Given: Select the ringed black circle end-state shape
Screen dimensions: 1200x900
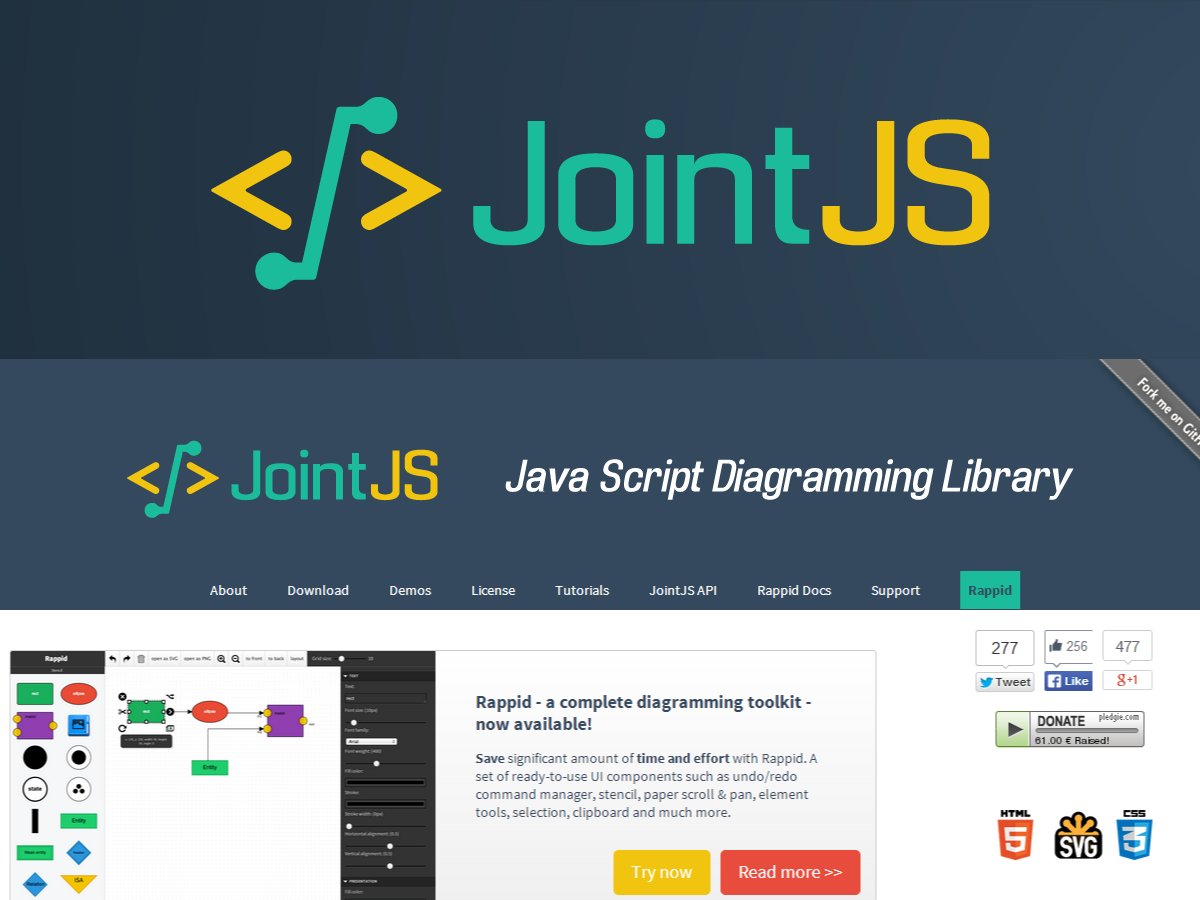Looking at the screenshot, I should tap(79, 757).
